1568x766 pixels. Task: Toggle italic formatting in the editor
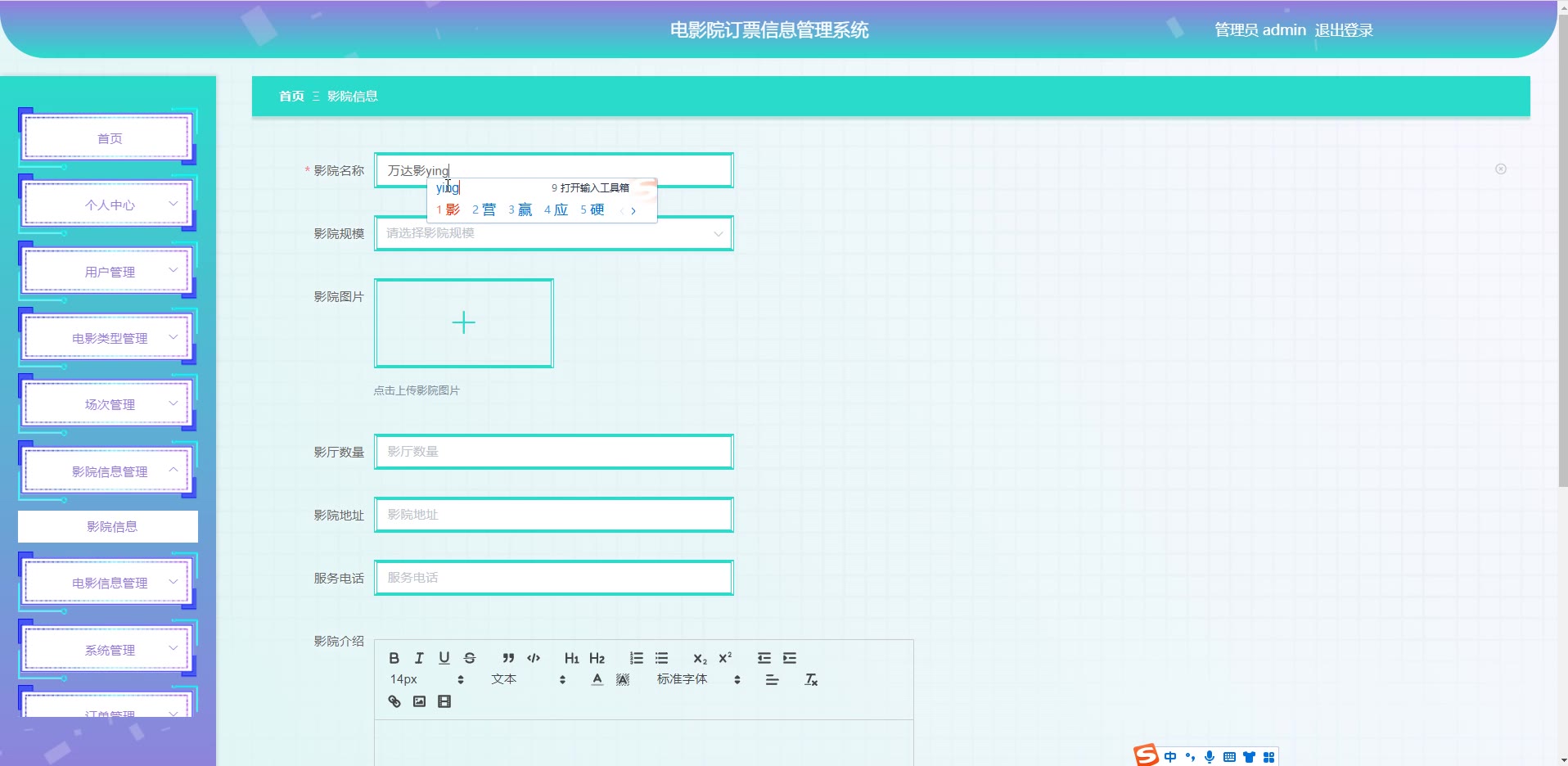(419, 658)
